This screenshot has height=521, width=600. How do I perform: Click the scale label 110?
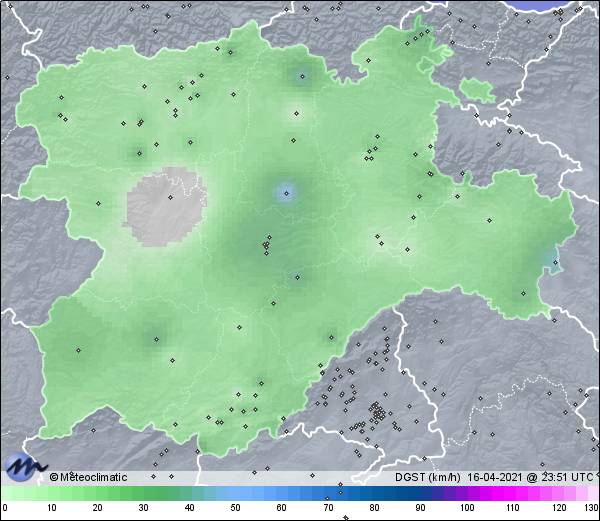tap(513, 508)
